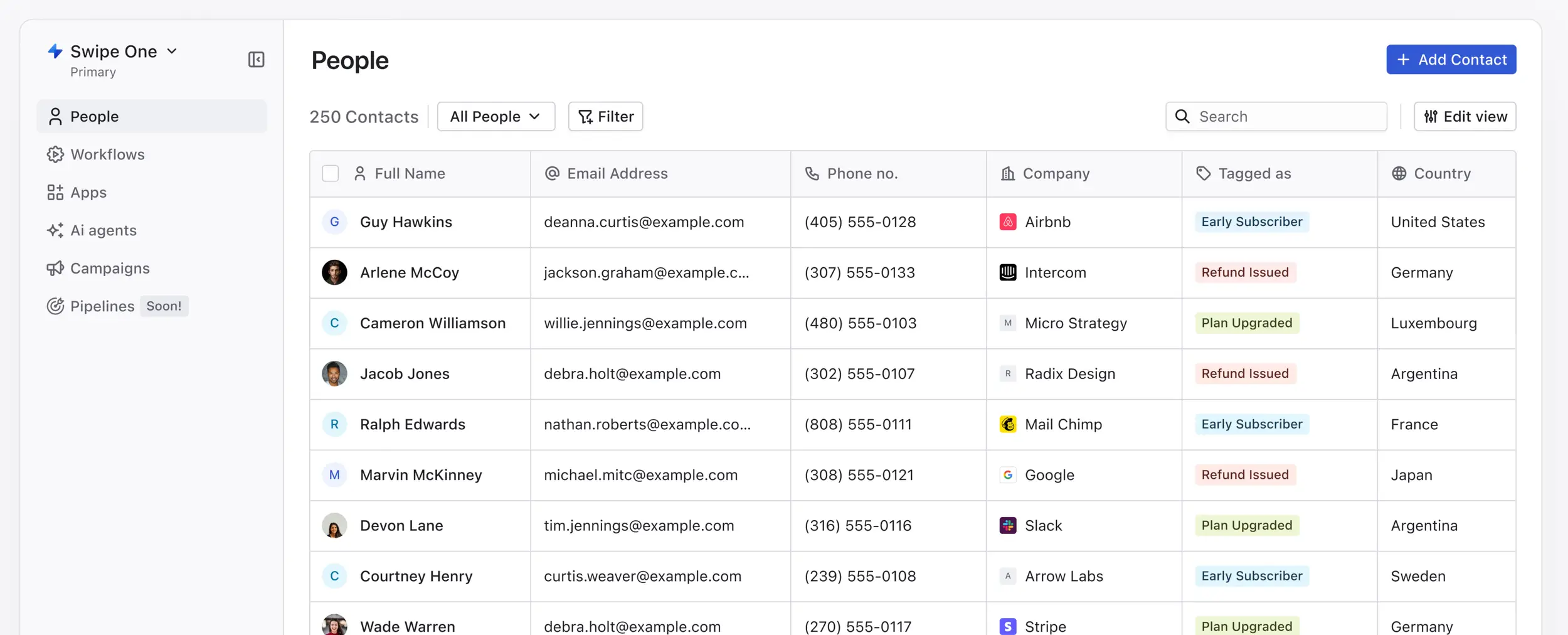1568x635 pixels.
Task: Click the Filter button
Action: click(605, 117)
